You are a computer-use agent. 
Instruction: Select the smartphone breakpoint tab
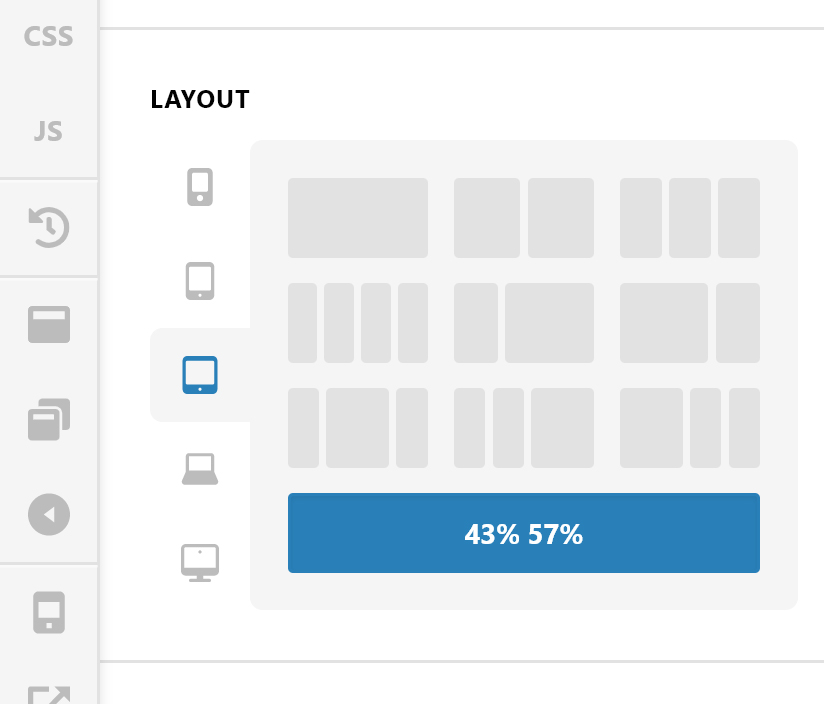[x=200, y=187]
